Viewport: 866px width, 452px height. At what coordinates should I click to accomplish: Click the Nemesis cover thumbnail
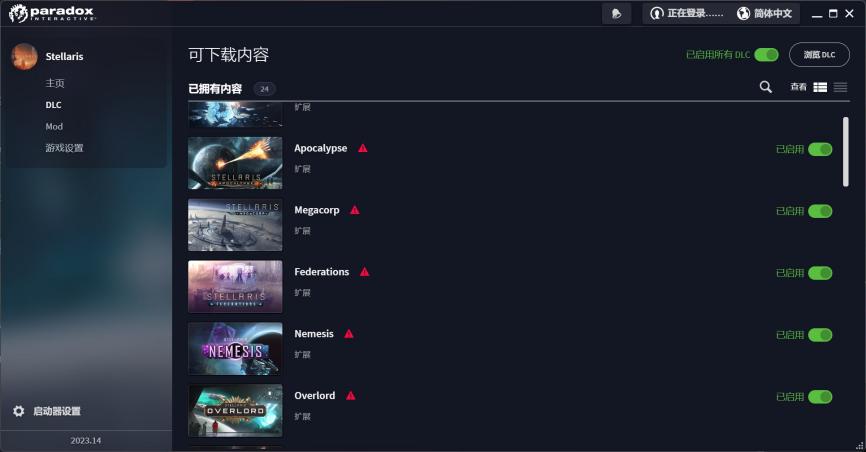(x=235, y=349)
